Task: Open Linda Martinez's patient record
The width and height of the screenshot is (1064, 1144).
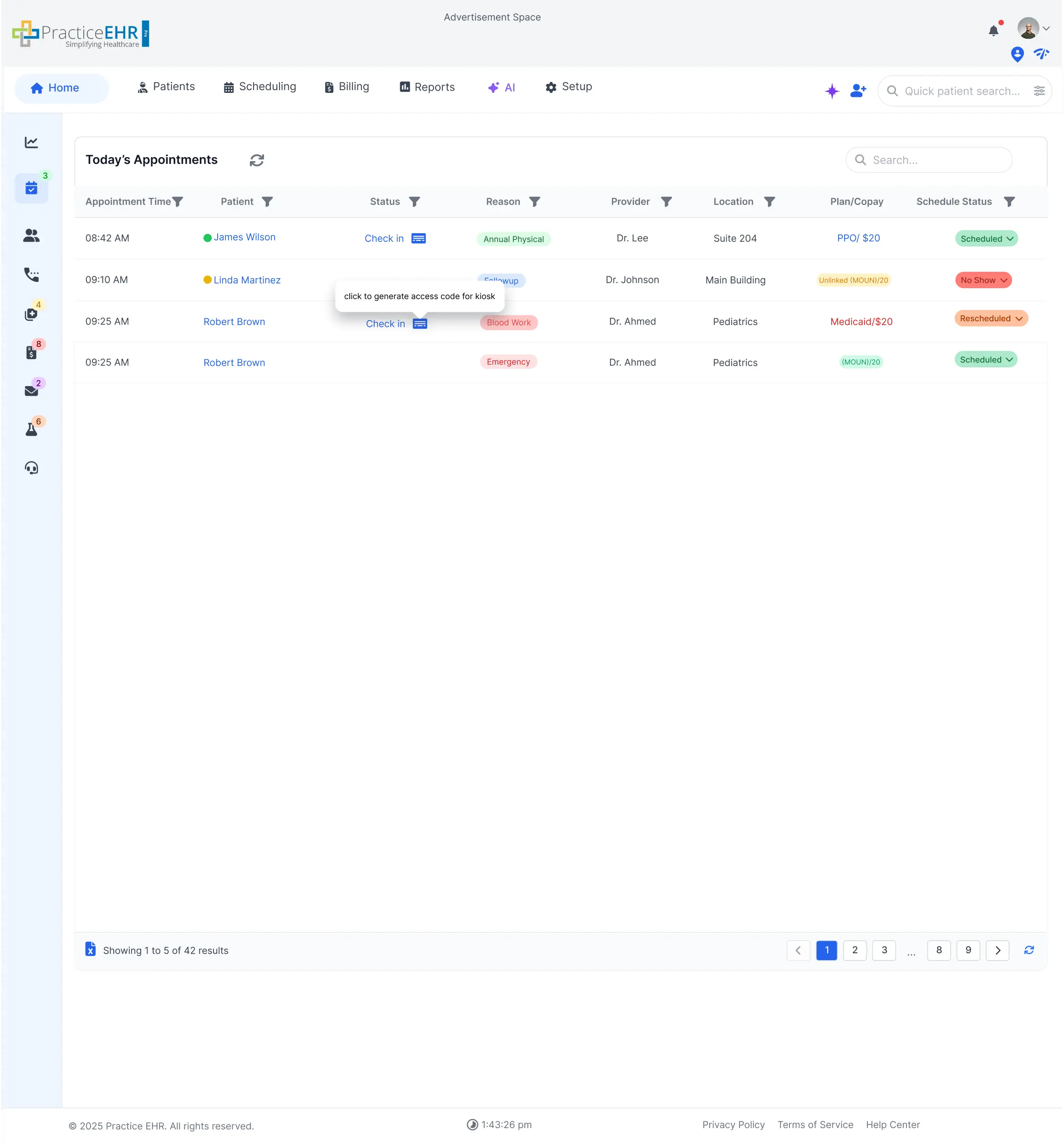Action: 246,280
